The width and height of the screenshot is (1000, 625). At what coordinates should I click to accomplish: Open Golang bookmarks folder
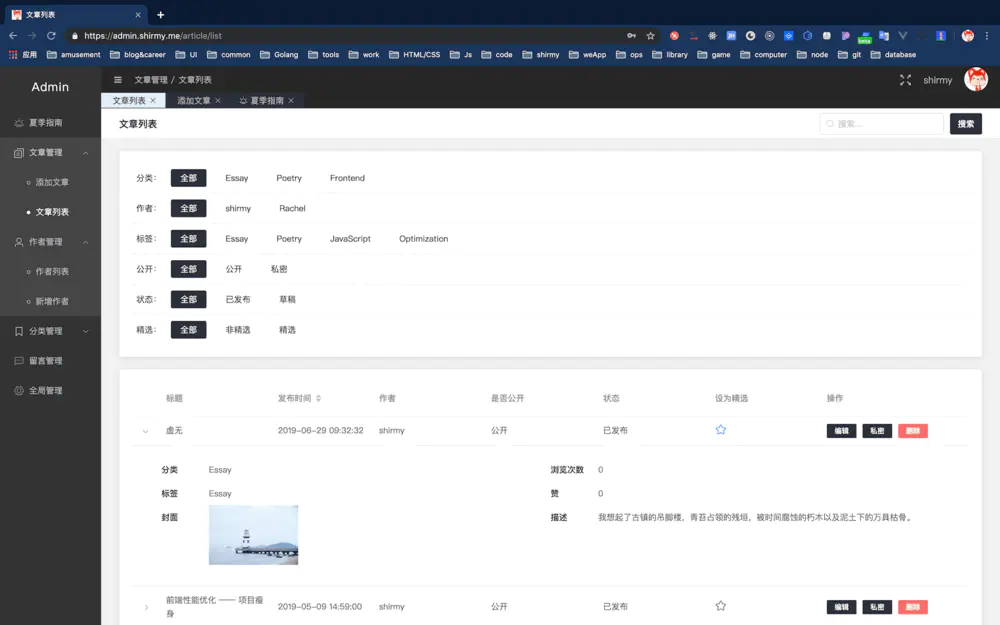click(279, 55)
